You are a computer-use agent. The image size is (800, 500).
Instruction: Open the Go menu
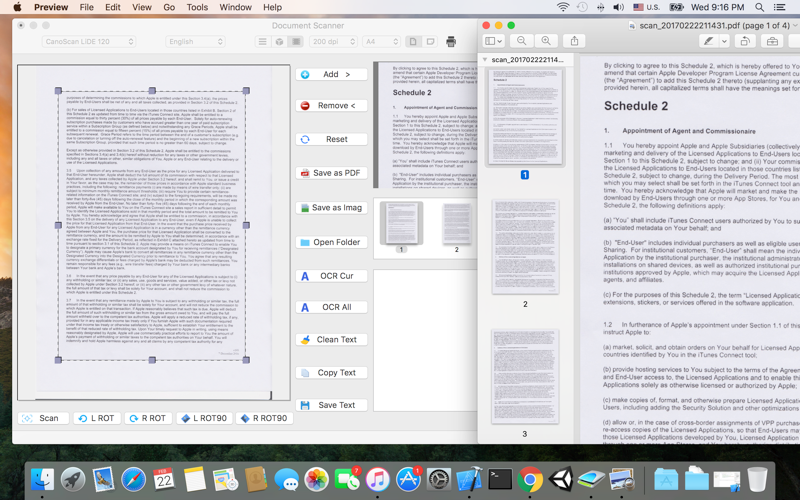point(169,7)
